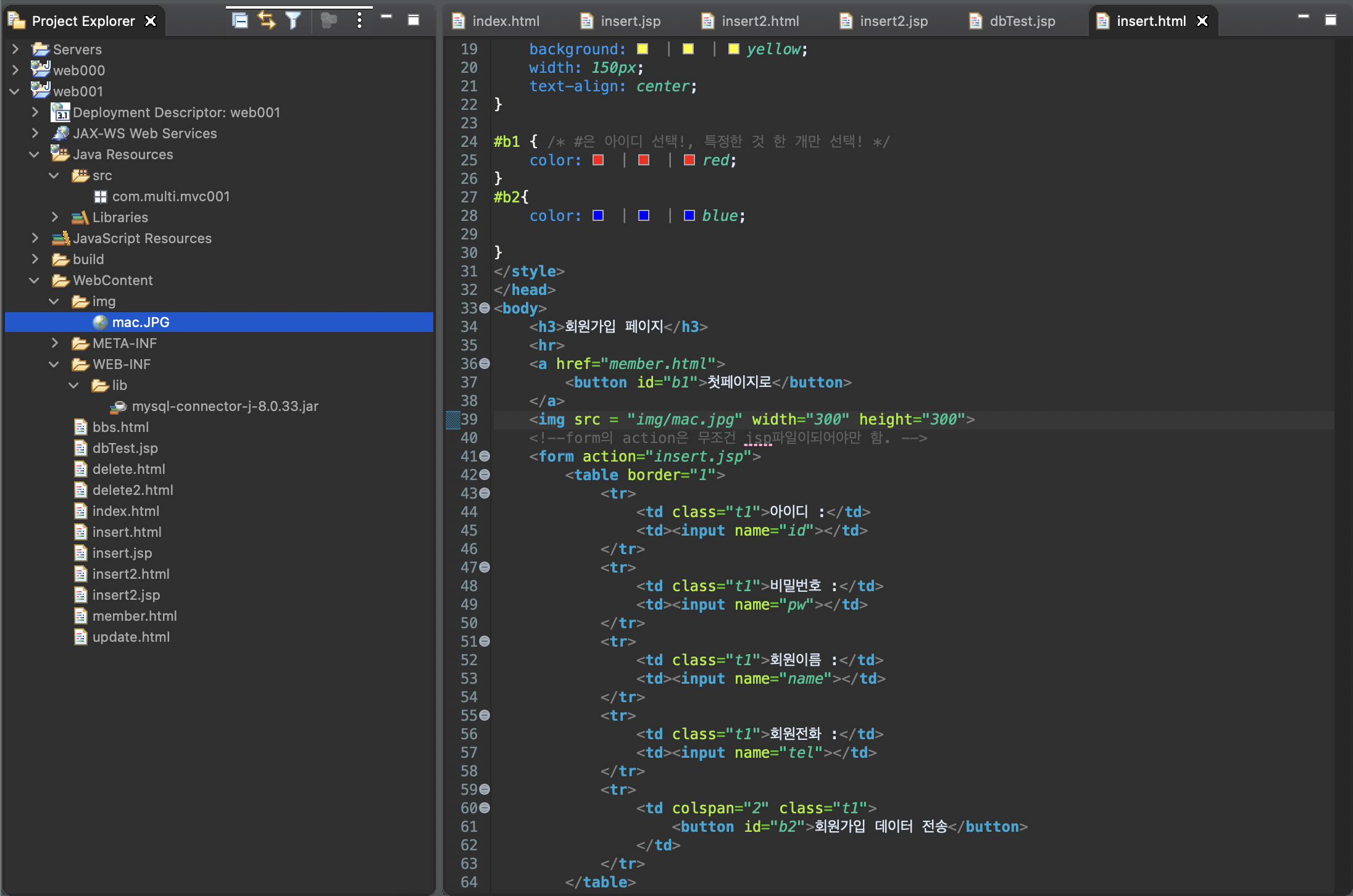
Task: Collapse the WebContent folder
Action: click(x=35, y=280)
